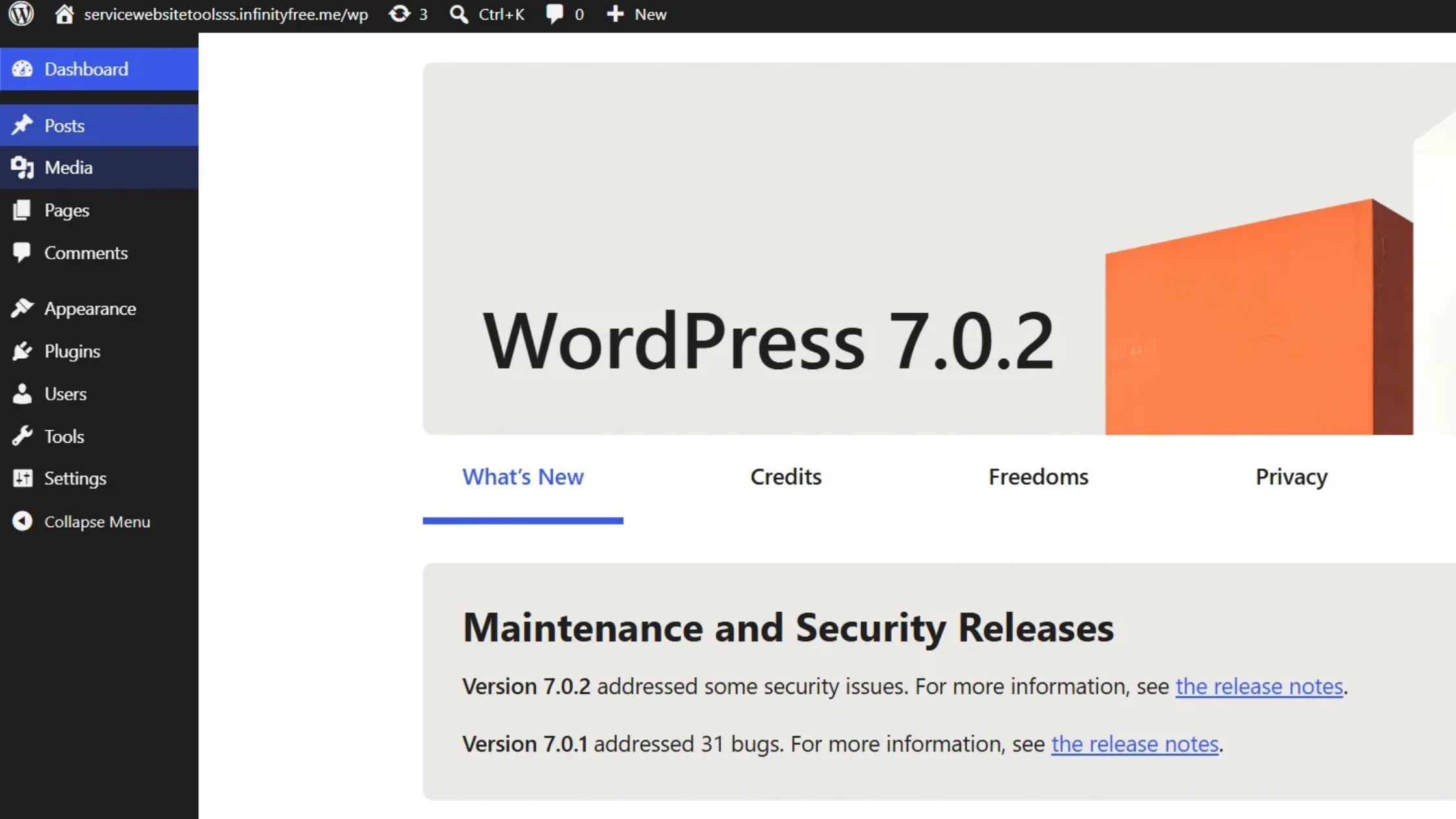Click the Collapse Menu arrow icon
Image resolution: width=1456 pixels, height=819 pixels.
(22, 521)
